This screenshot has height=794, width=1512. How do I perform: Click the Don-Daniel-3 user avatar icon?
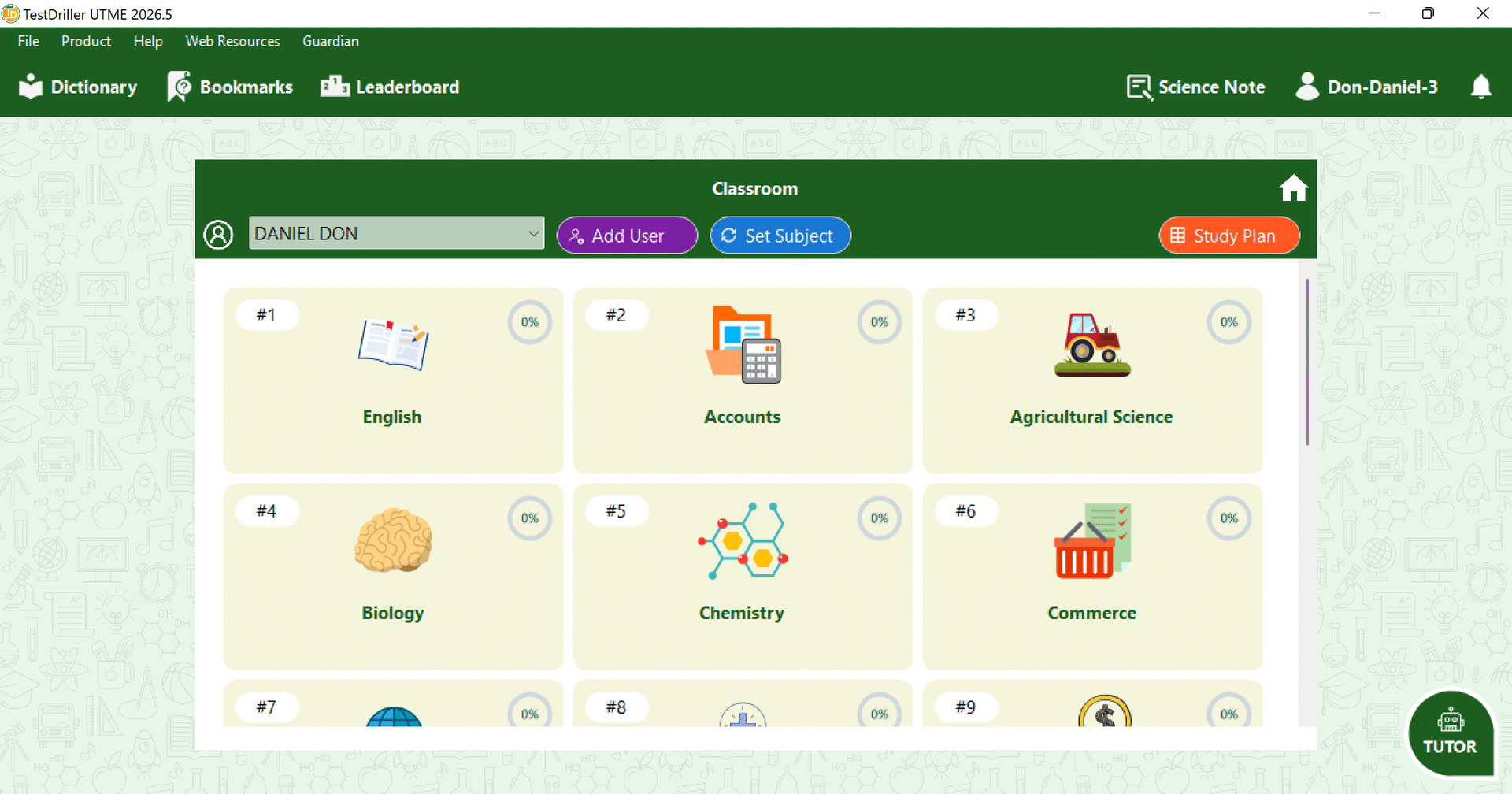[1307, 87]
